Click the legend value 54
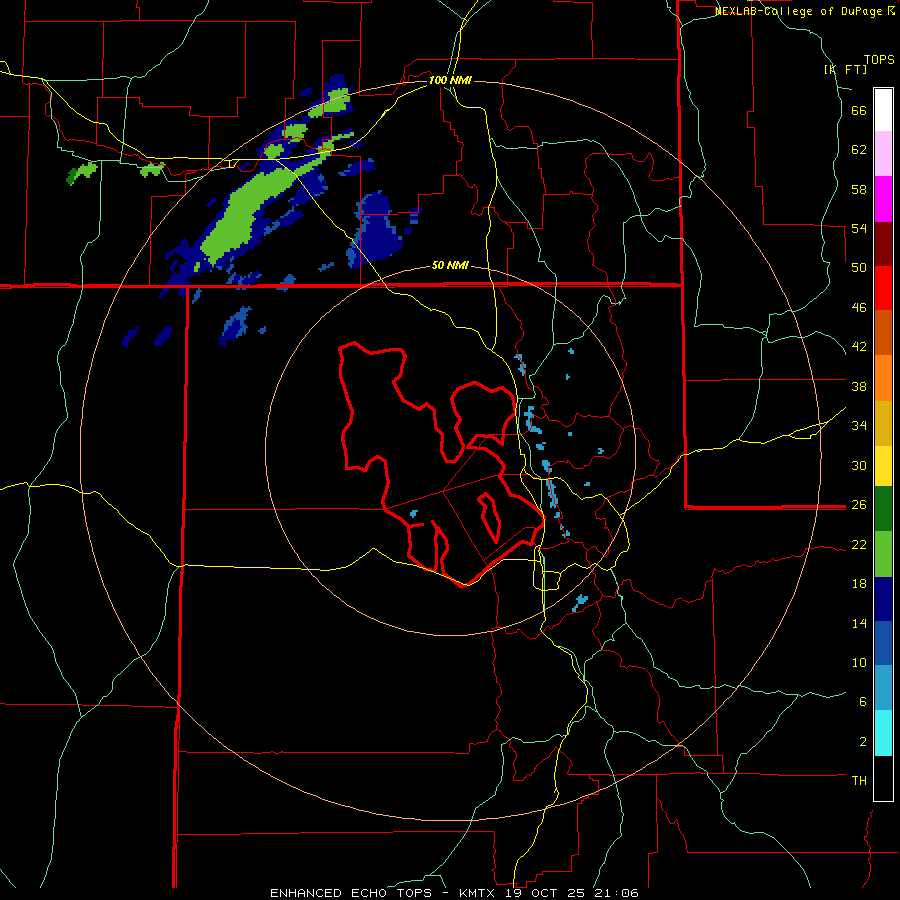Viewport: 900px width, 900px height. click(859, 228)
